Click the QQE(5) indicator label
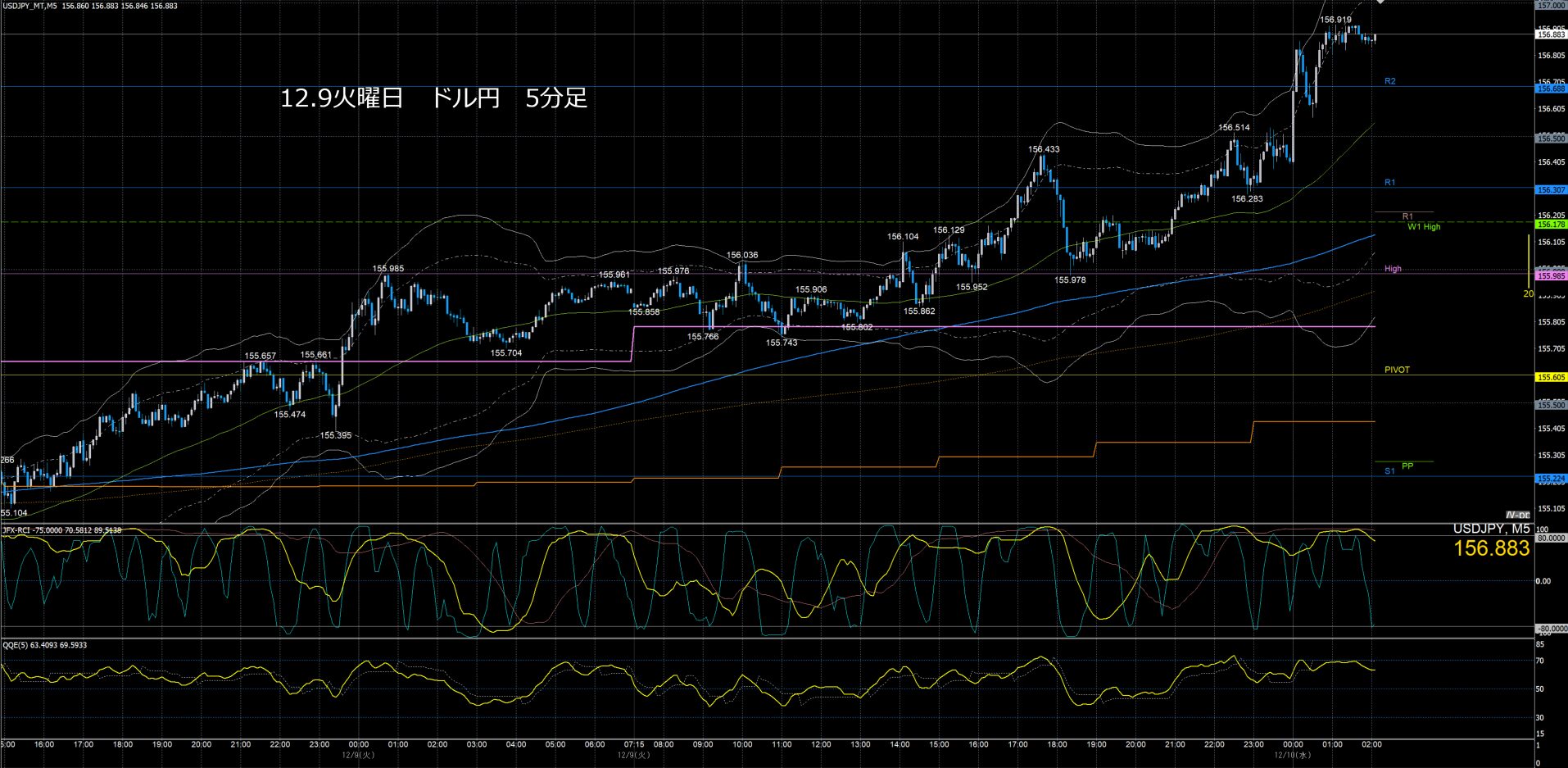 44,645
